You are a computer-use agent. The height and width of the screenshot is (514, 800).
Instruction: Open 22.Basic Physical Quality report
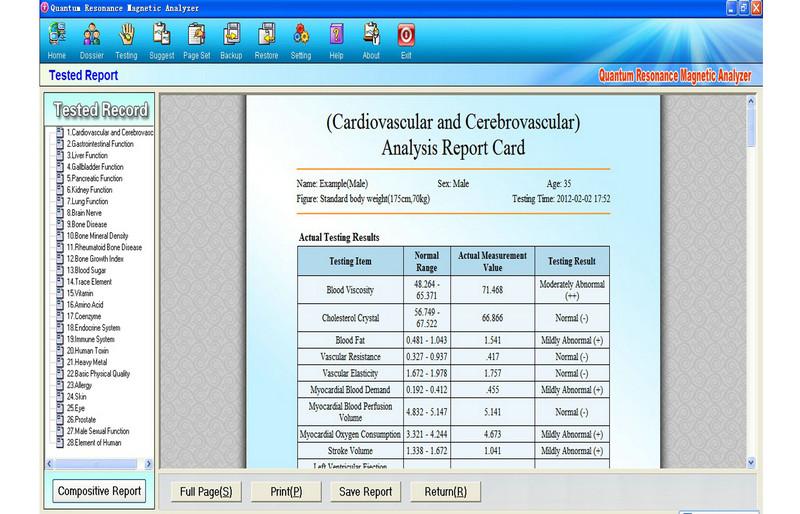tap(98, 374)
